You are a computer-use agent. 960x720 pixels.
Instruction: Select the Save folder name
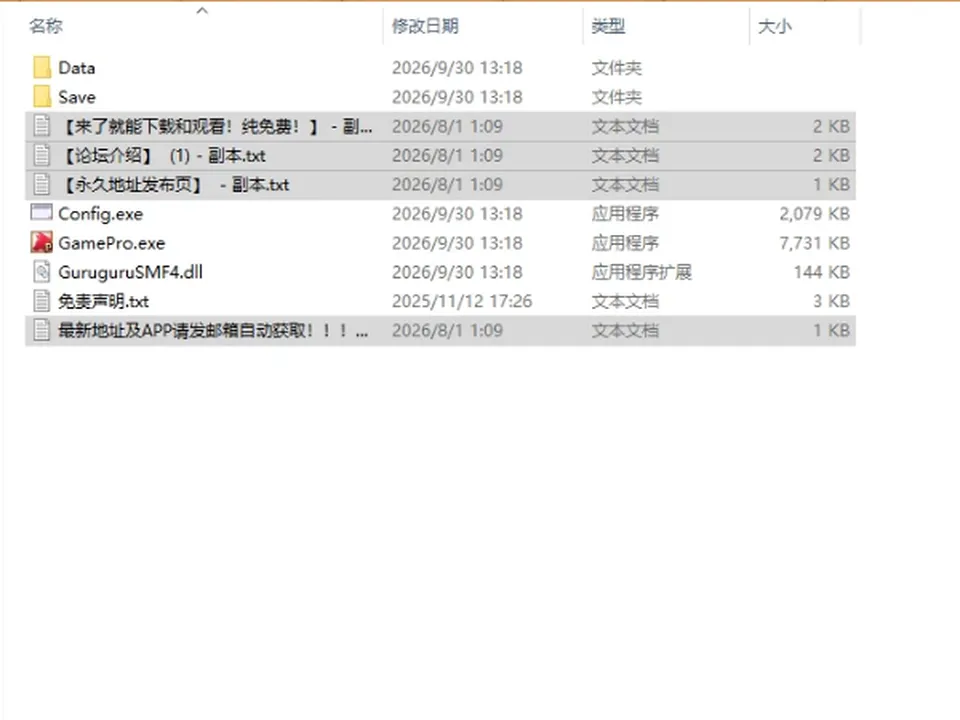click(x=77, y=97)
